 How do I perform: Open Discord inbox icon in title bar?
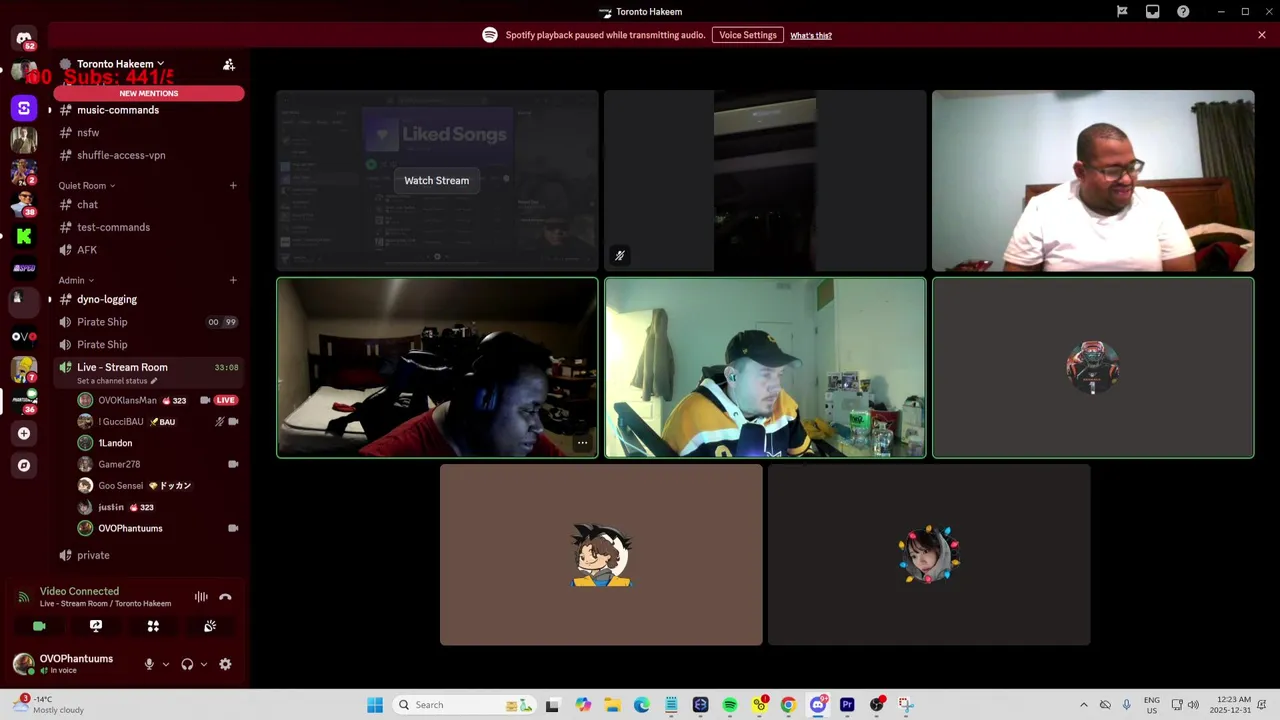pos(1153,12)
